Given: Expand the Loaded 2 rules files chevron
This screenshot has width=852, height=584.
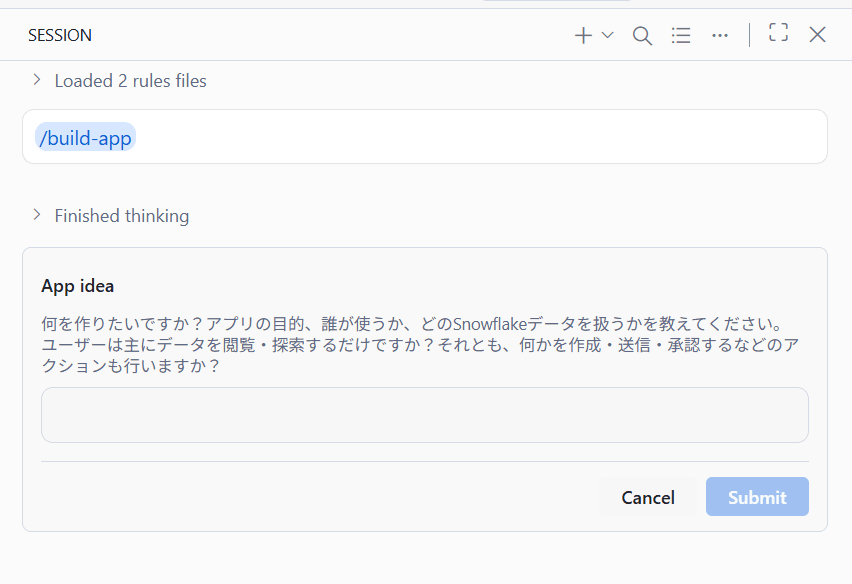Looking at the screenshot, I should 36,80.
